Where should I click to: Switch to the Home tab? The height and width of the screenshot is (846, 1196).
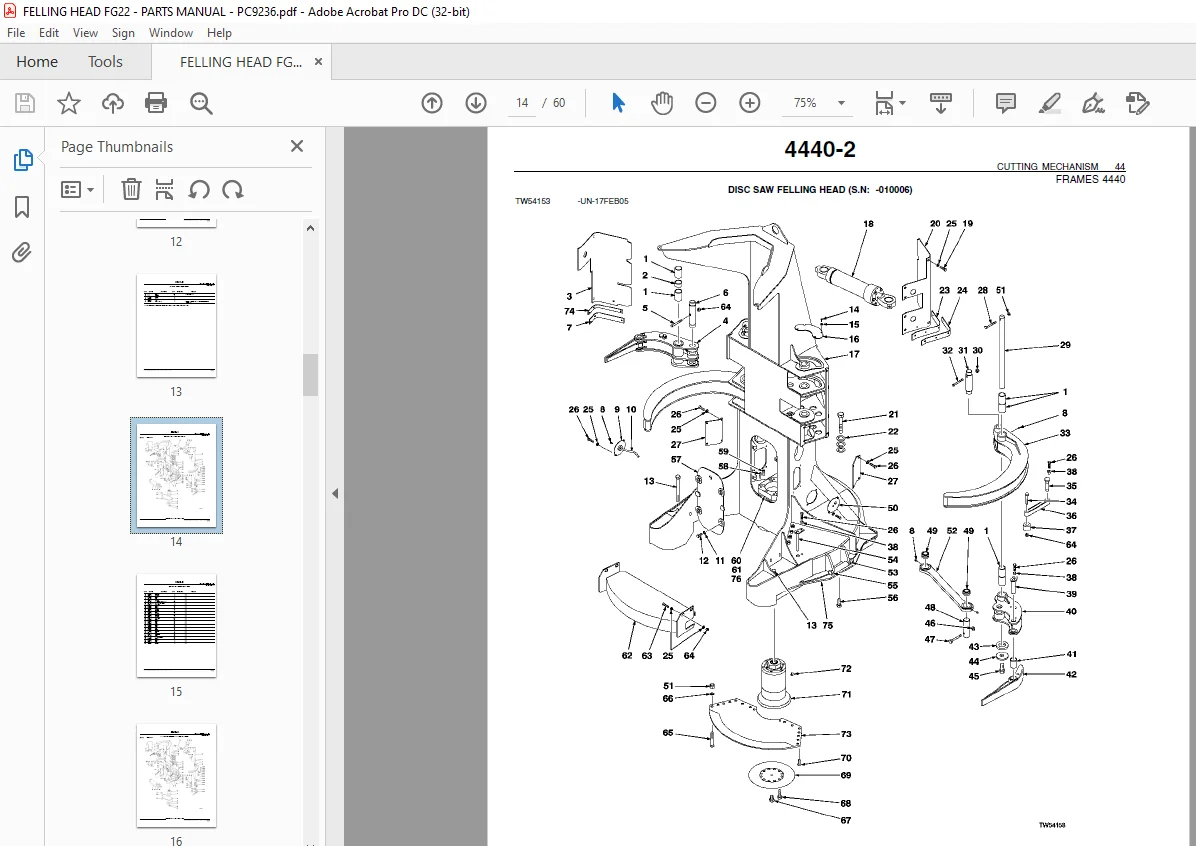(37, 62)
